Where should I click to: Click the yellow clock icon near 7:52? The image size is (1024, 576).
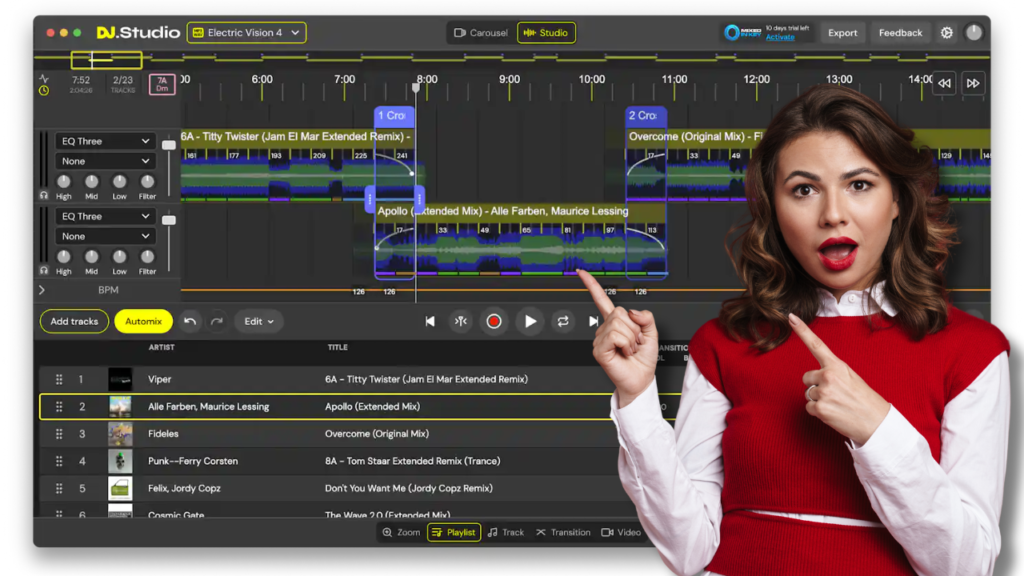[x=44, y=90]
